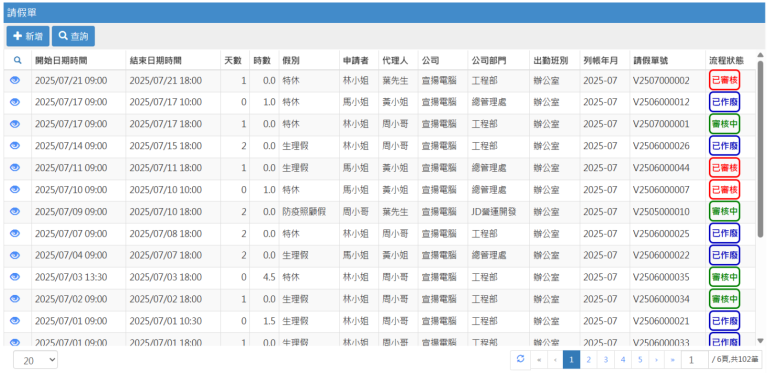Click the 公司 column header

point(430,61)
